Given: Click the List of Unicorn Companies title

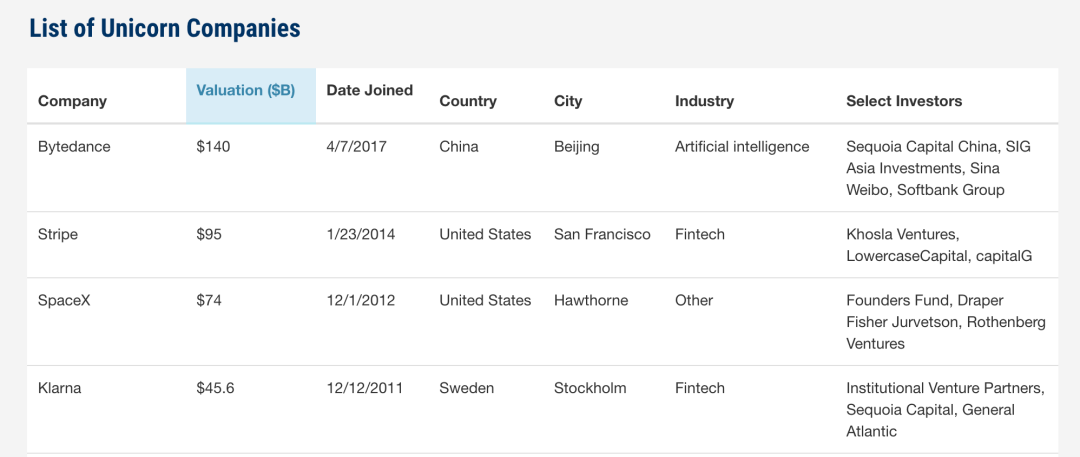Looking at the screenshot, I should (x=165, y=28).
